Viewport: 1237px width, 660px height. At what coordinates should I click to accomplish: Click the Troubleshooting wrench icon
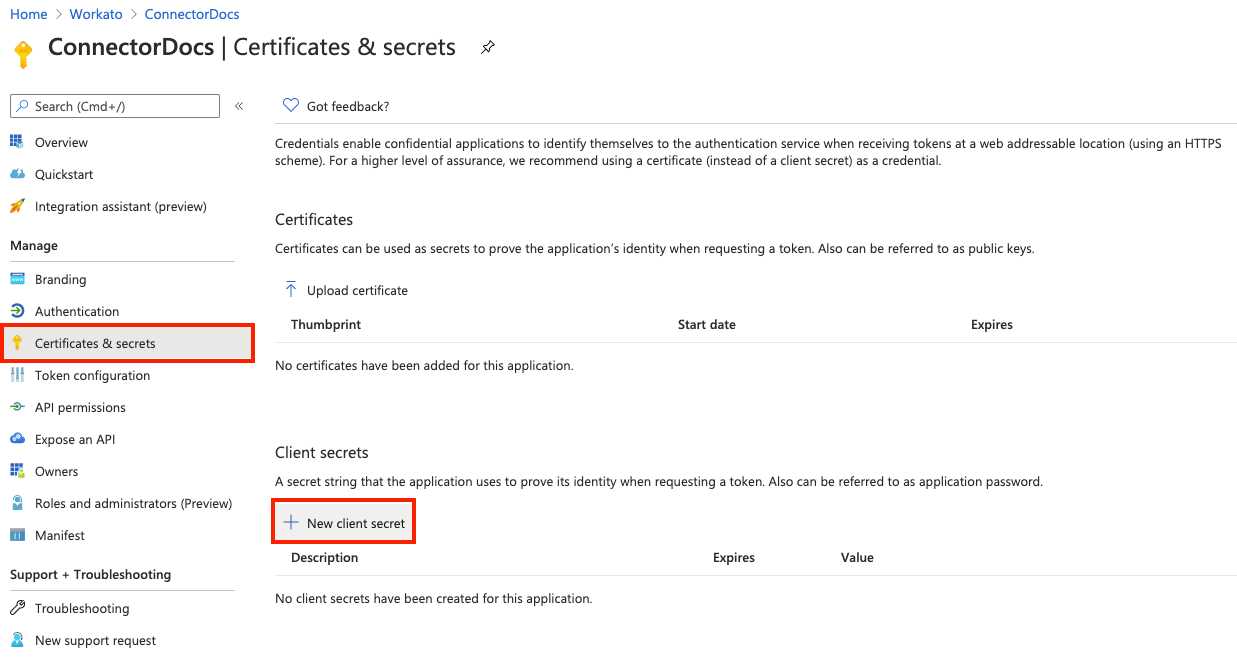tap(17, 608)
